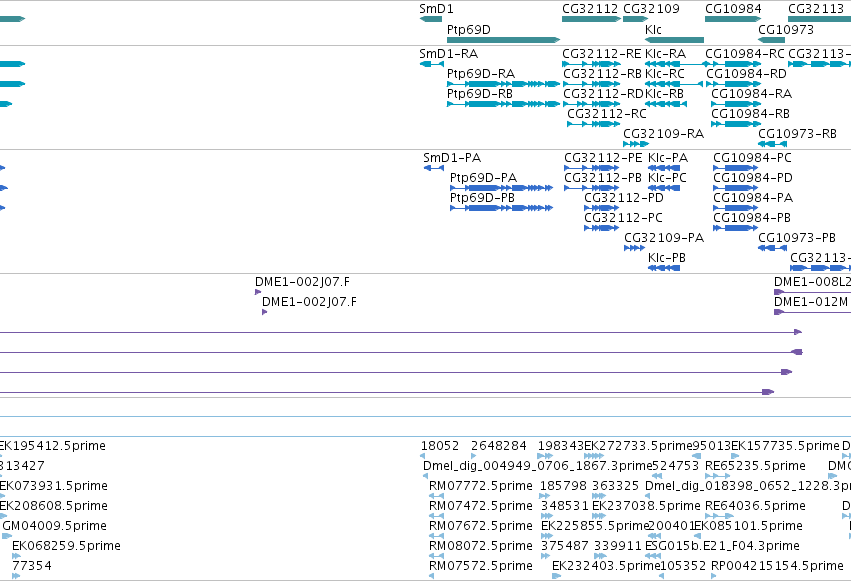
Task: Select the EK232403.5prime EST label
Action: pyautogui.click(x=606, y=566)
